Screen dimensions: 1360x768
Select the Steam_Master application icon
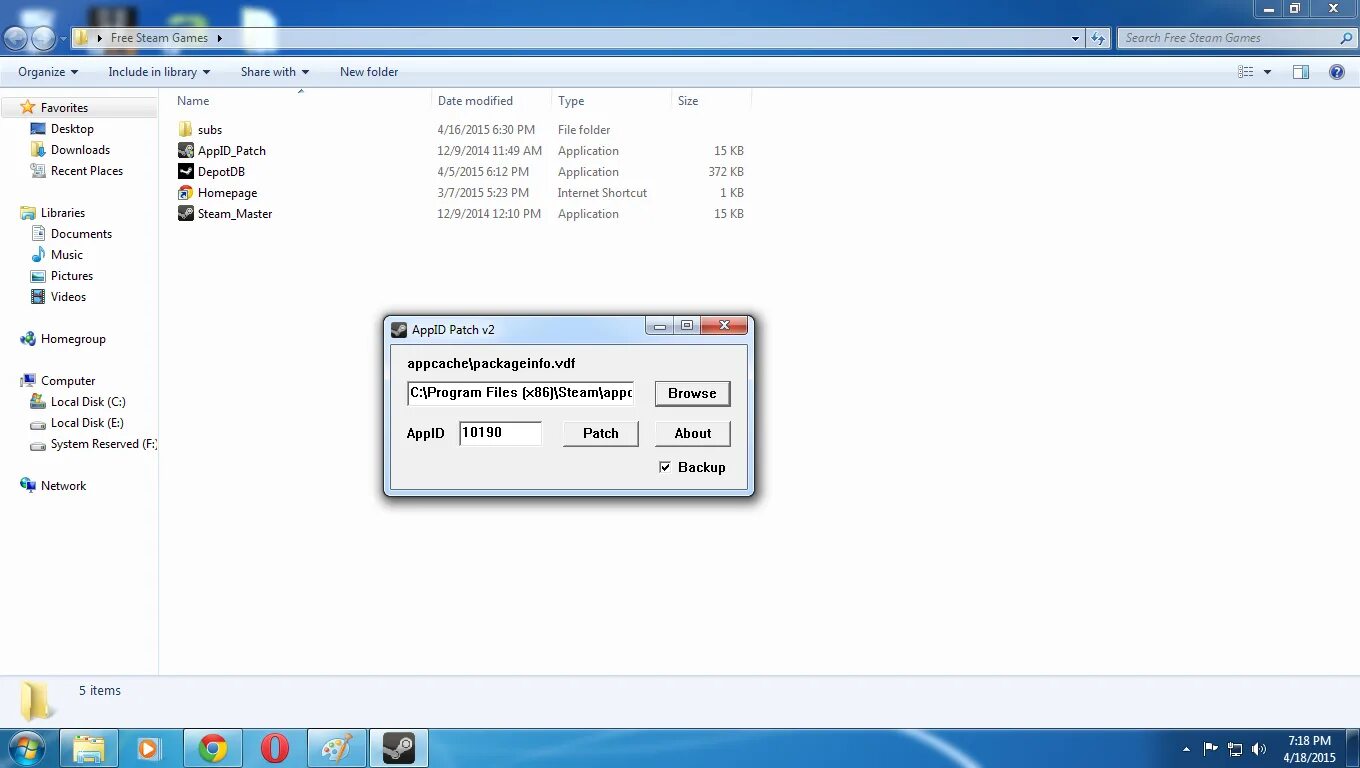tap(186, 214)
